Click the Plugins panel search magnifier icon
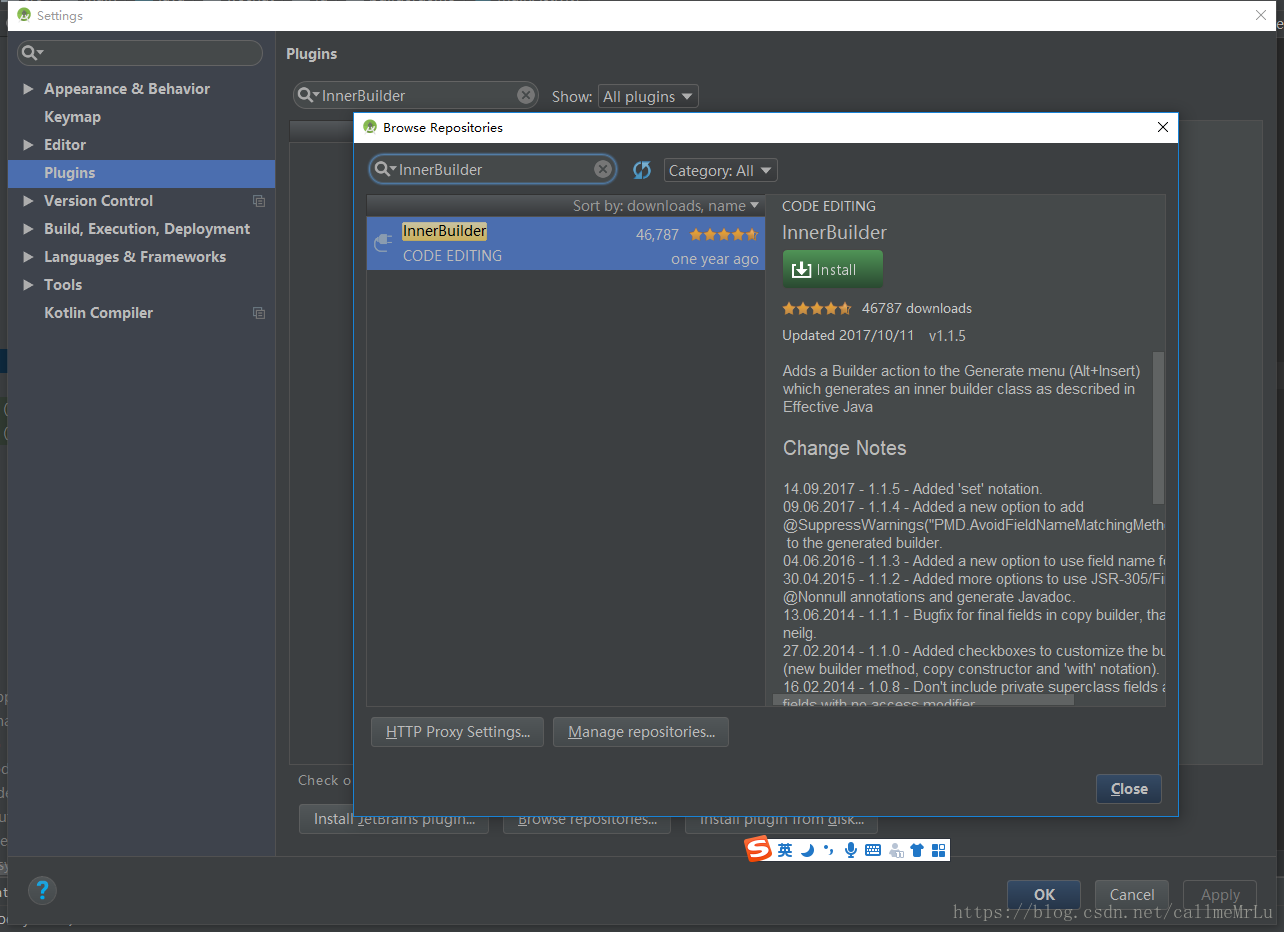Viewport: 1284px width, 932px height. (308, 95)
